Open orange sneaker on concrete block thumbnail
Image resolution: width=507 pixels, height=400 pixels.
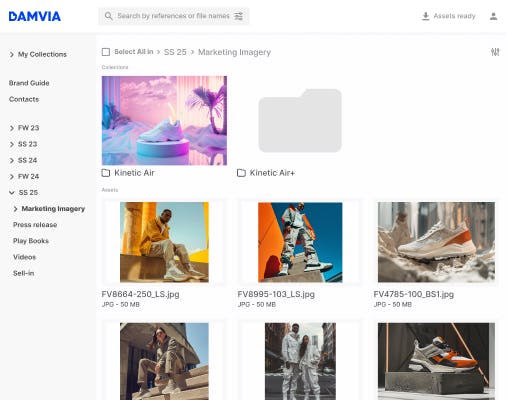[x=436, y=361]
